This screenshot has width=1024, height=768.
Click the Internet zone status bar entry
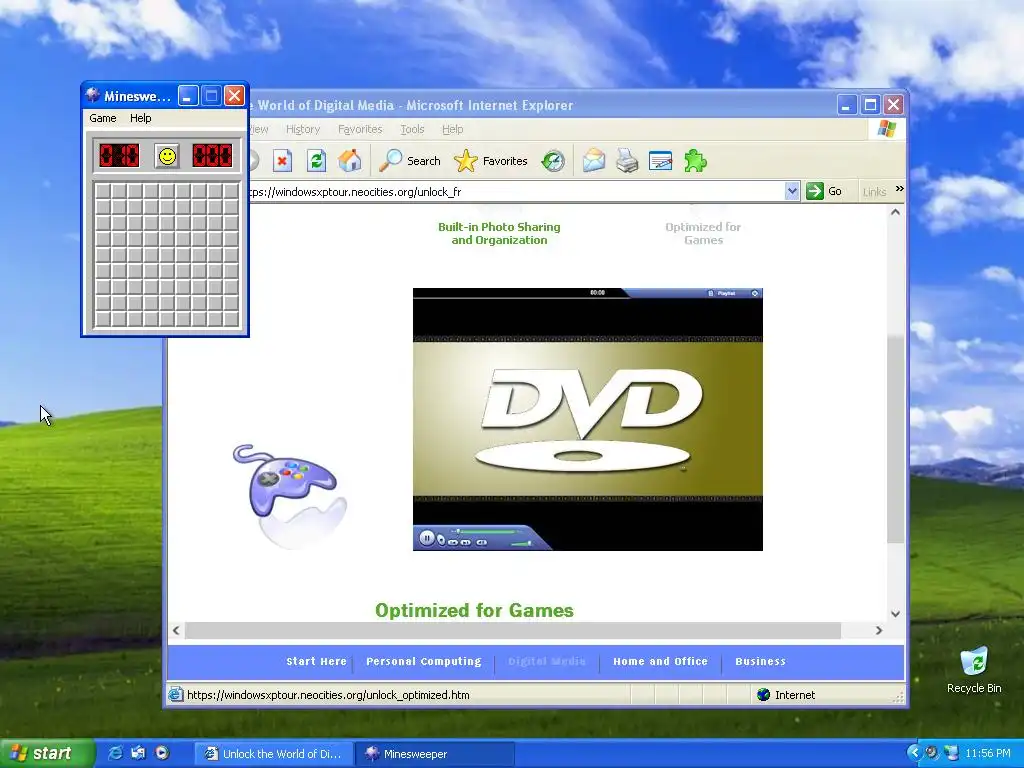click(x=786, y=695)
